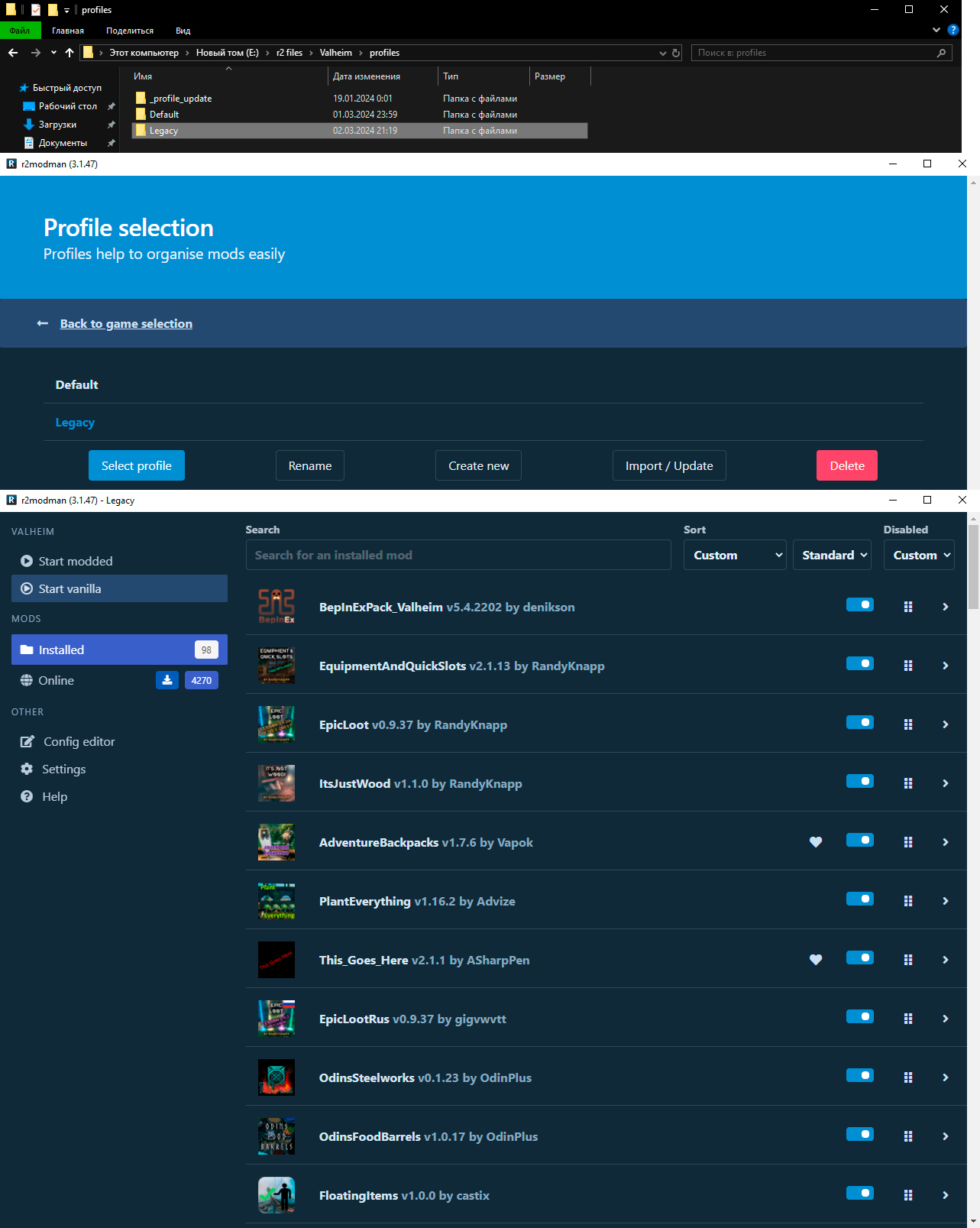The width and height of the screenshot is (980, 1228).
Task: Select the Legacy folder in Explorer
Action: 360,131
